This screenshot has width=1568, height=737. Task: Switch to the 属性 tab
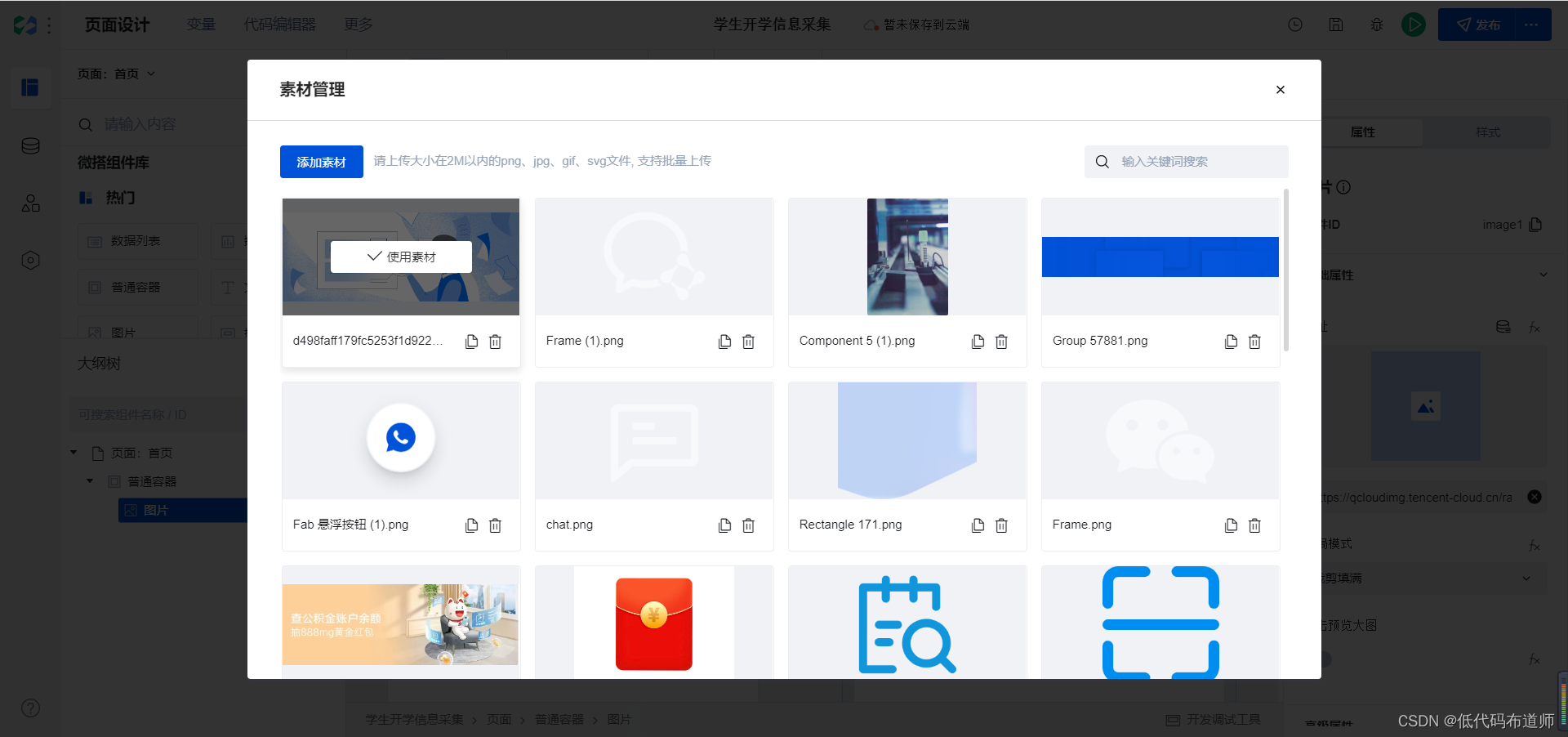coord(1362,132)
